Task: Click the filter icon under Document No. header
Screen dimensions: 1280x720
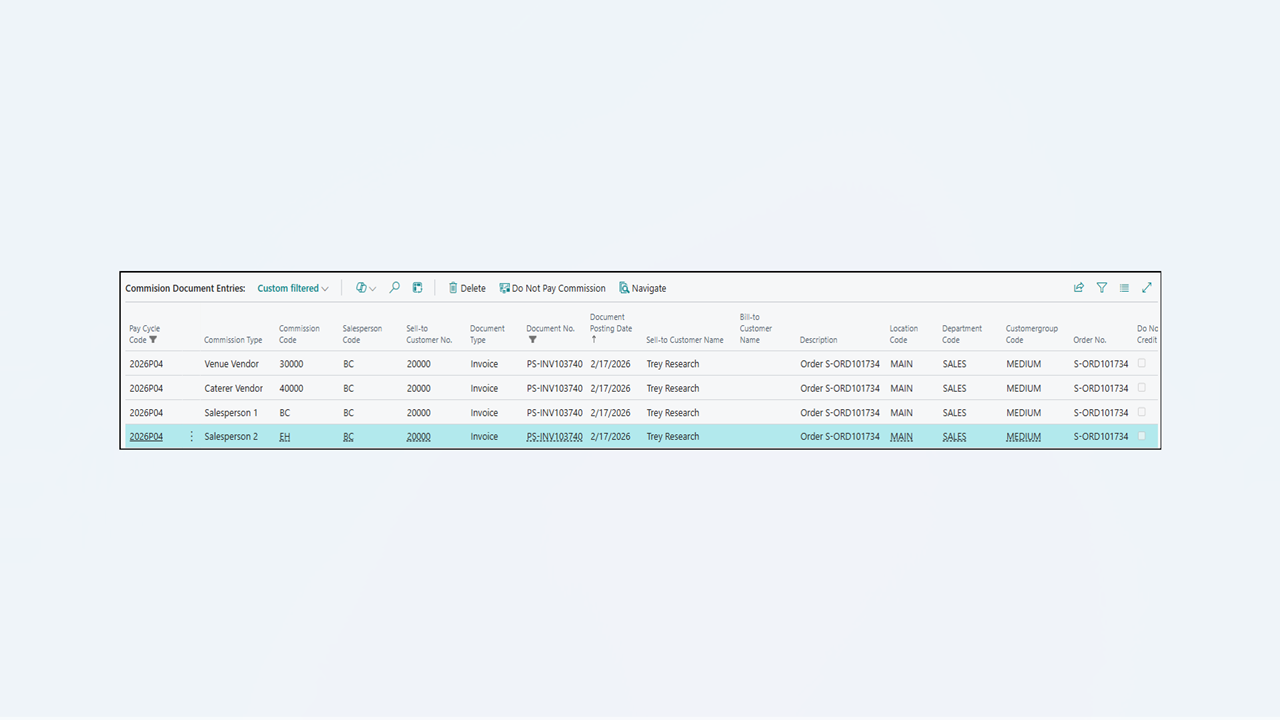Action: click(532, 340)
